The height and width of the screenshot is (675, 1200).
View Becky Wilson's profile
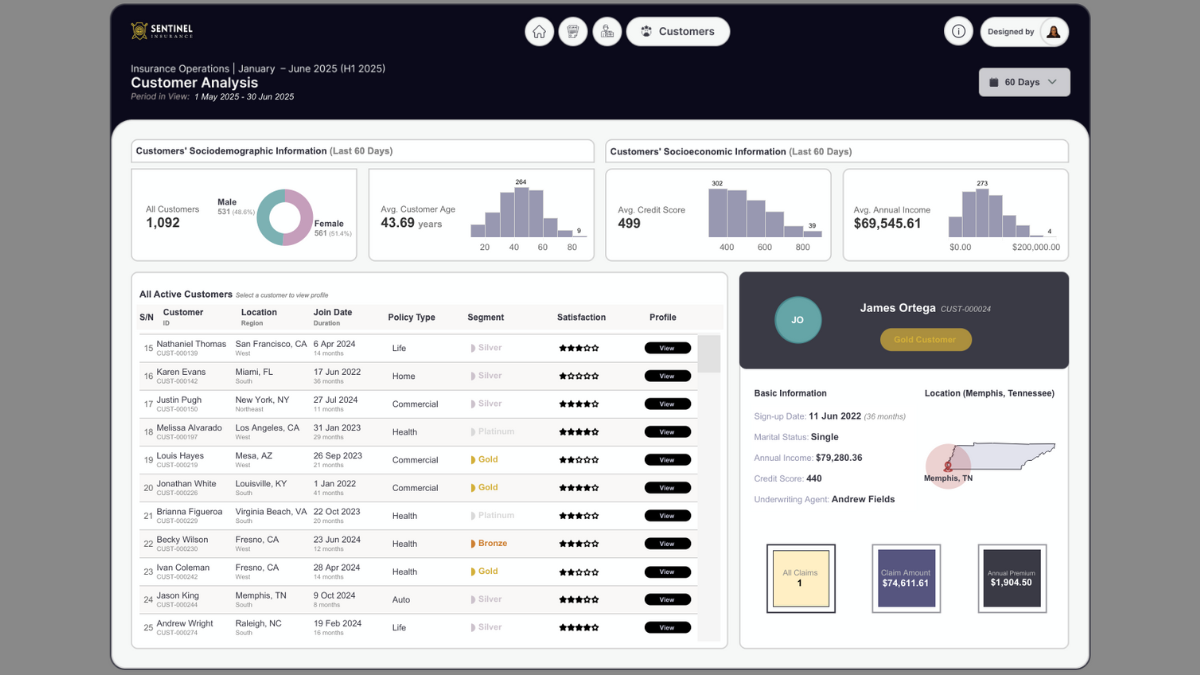click(x=667, y=544)
